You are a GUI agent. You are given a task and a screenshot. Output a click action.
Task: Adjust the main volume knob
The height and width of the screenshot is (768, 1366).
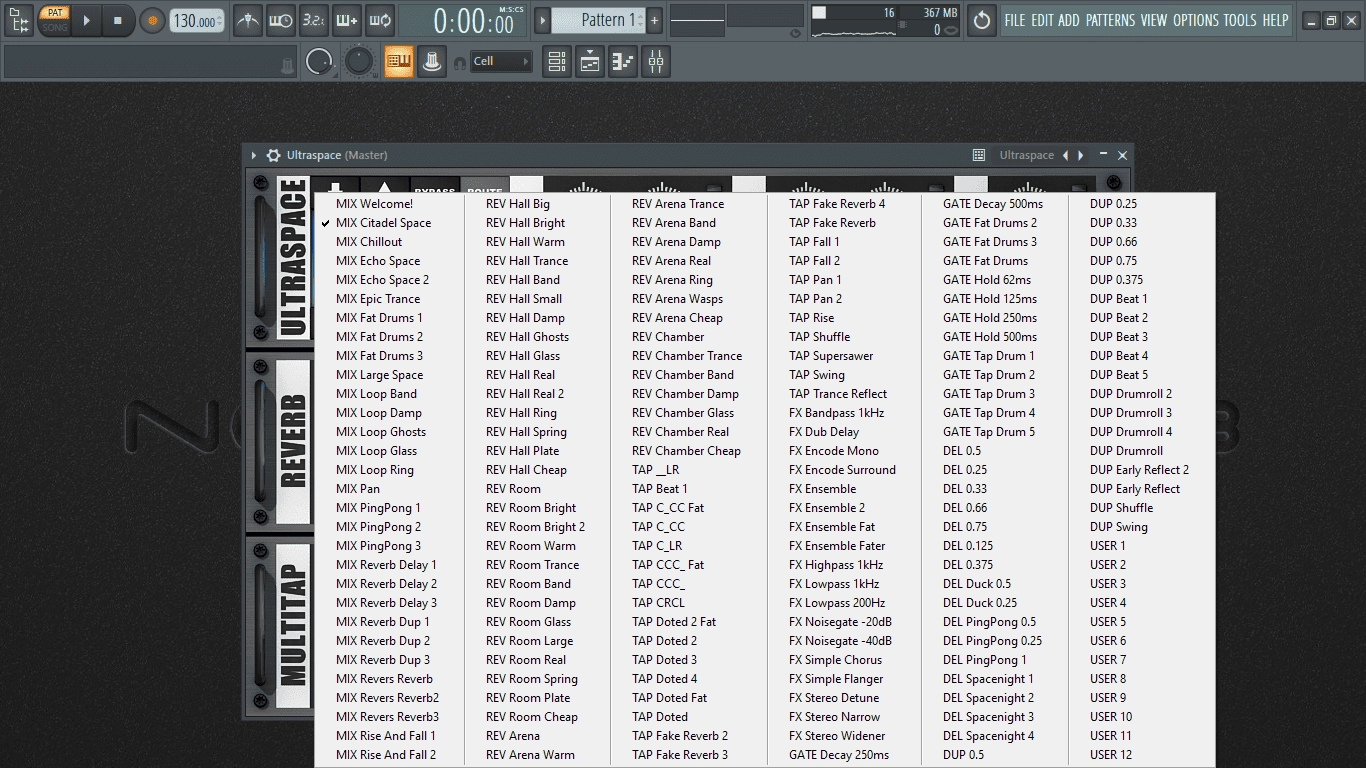[x=319, y=62]
